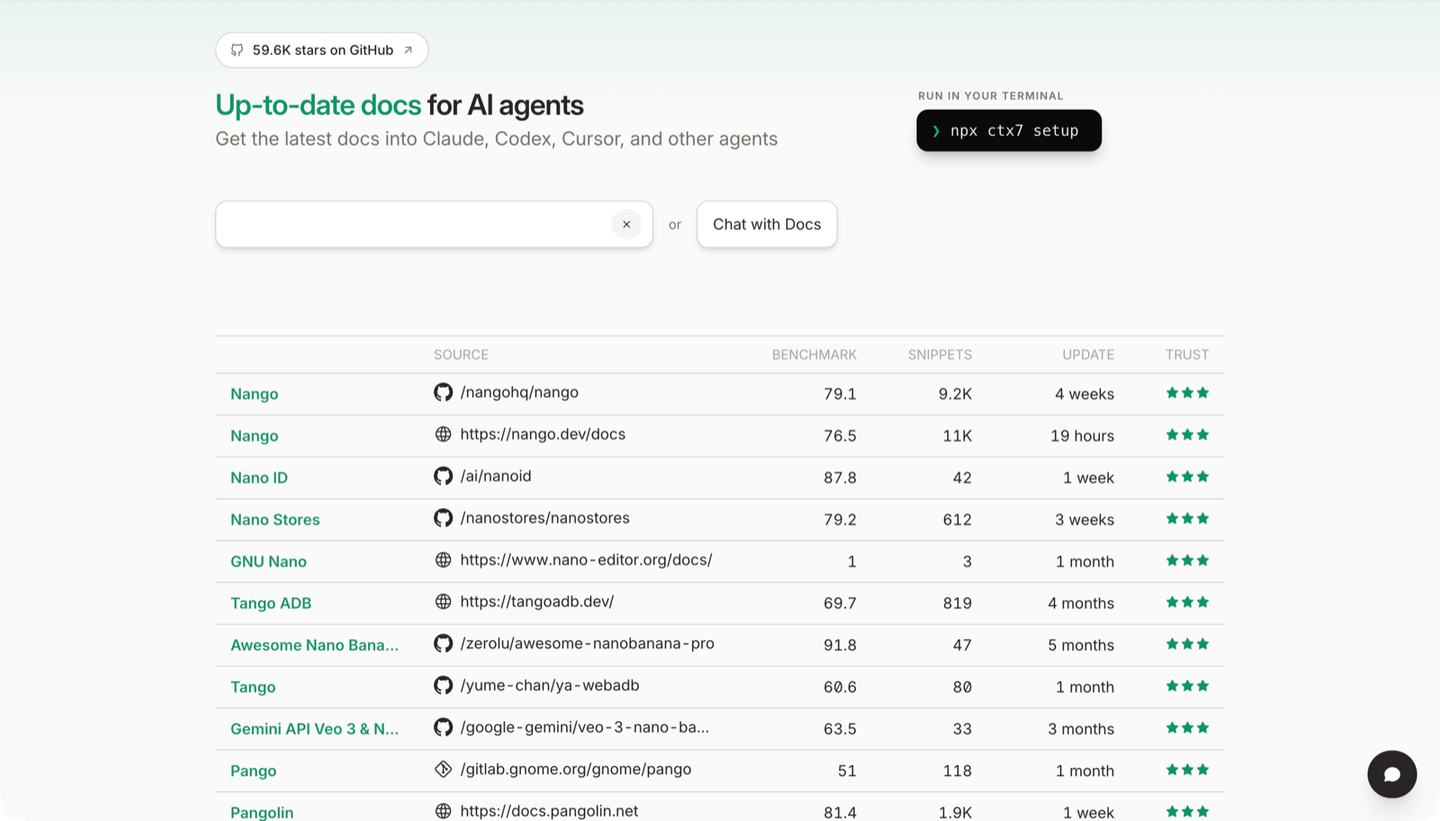Open the 59.6K stars on GitHub link
This screenshot has width=1440, height=821.
pos(322,50)
